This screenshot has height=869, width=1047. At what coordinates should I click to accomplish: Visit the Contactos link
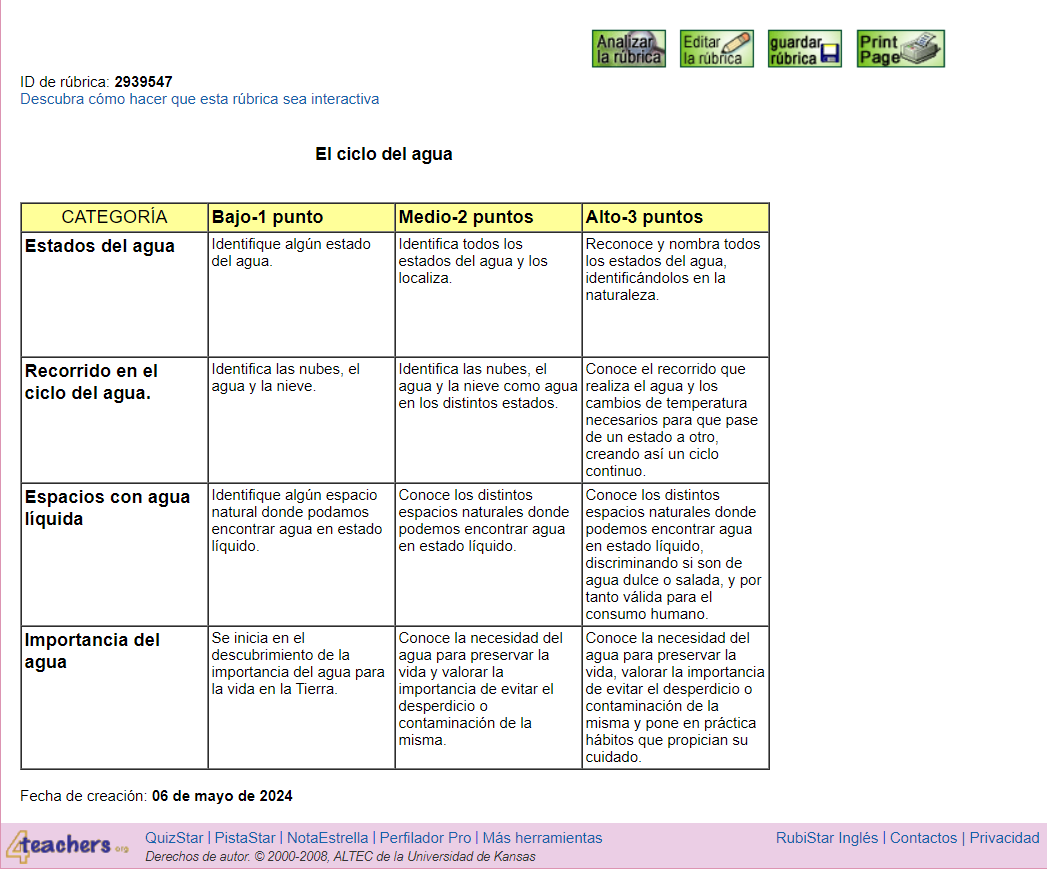click(x=923, y=838)
